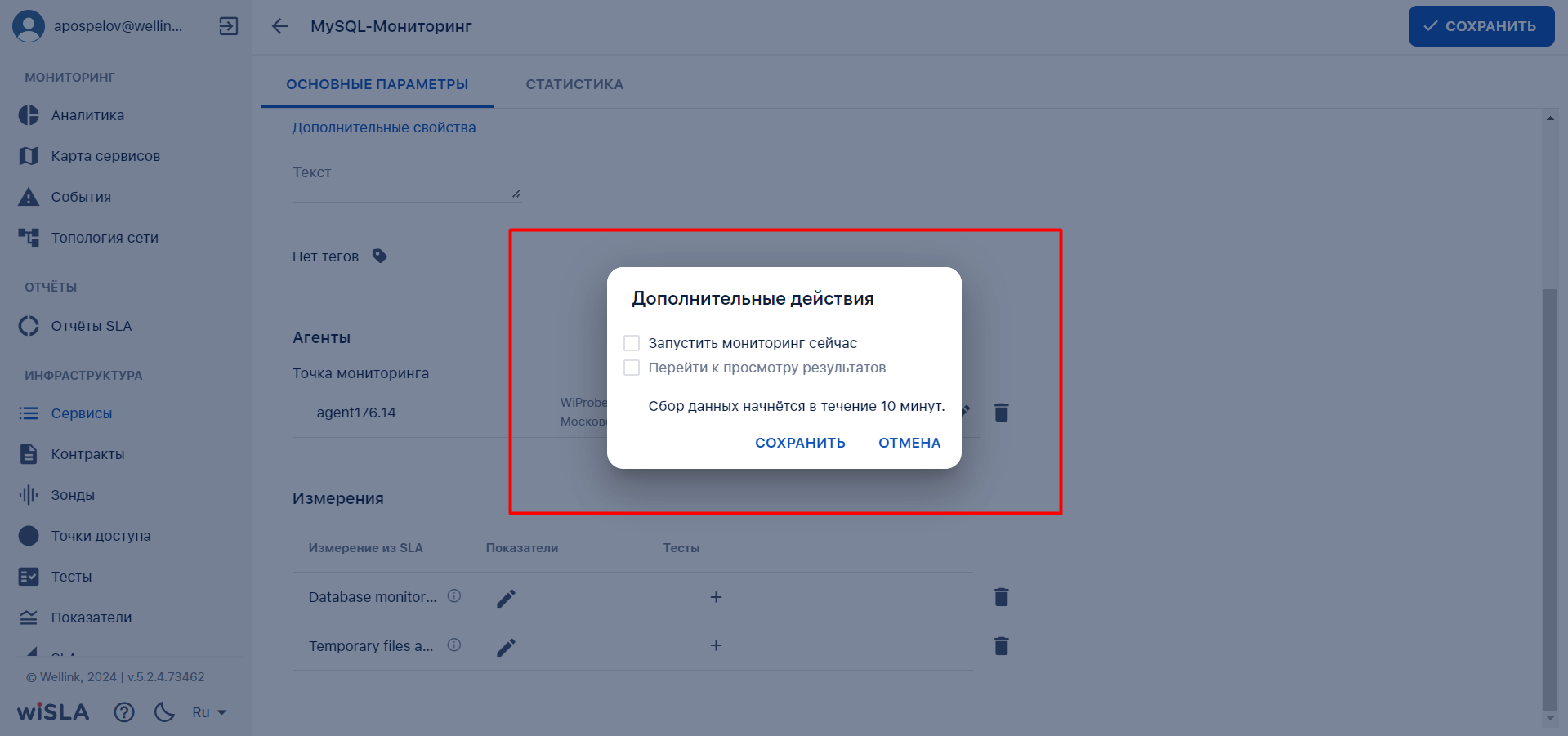Click Database monitor... measurement name
The image size is (1568, 736).
(x=373, y=597)
